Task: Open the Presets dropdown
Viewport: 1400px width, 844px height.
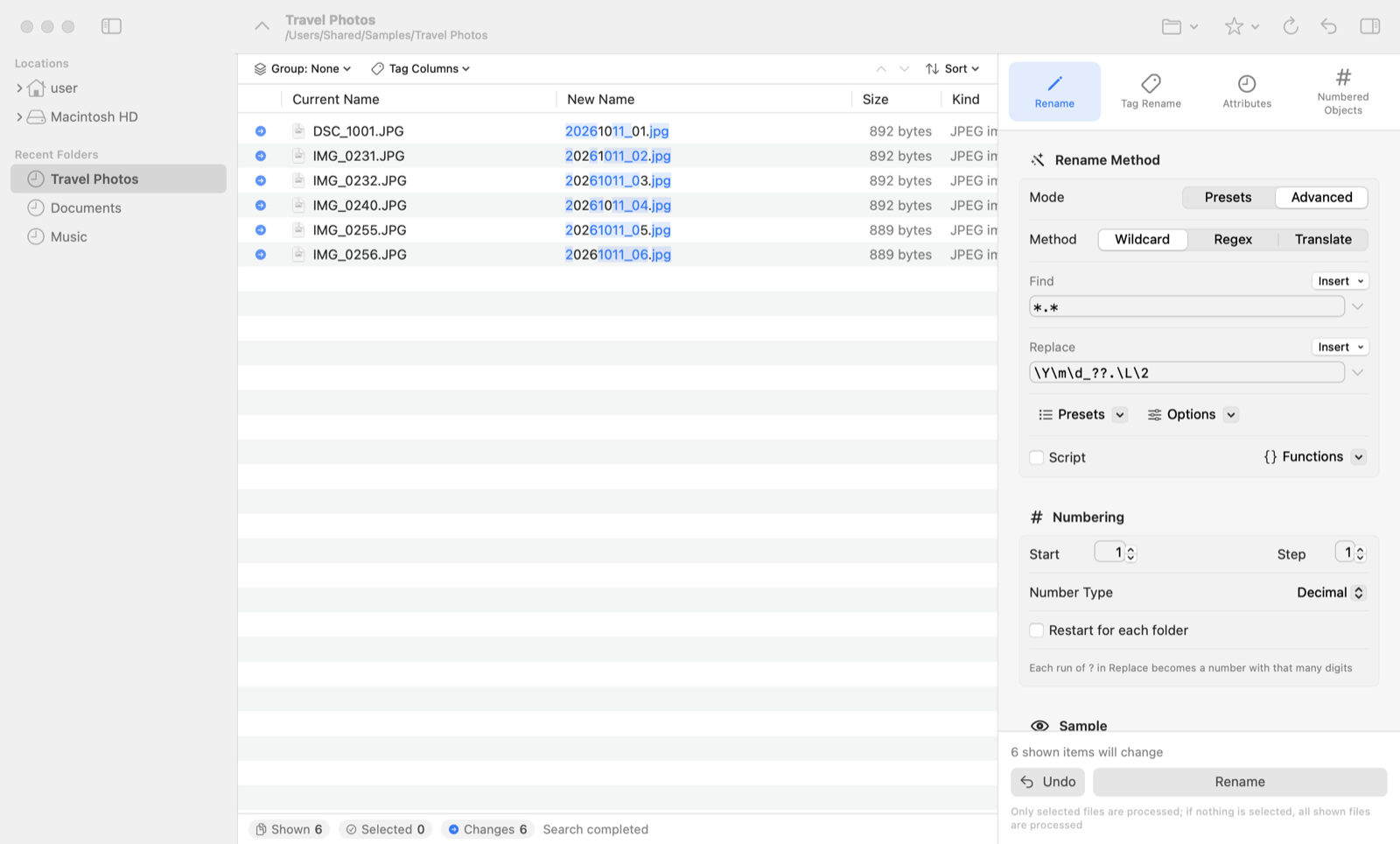Action: (1082, 414)
